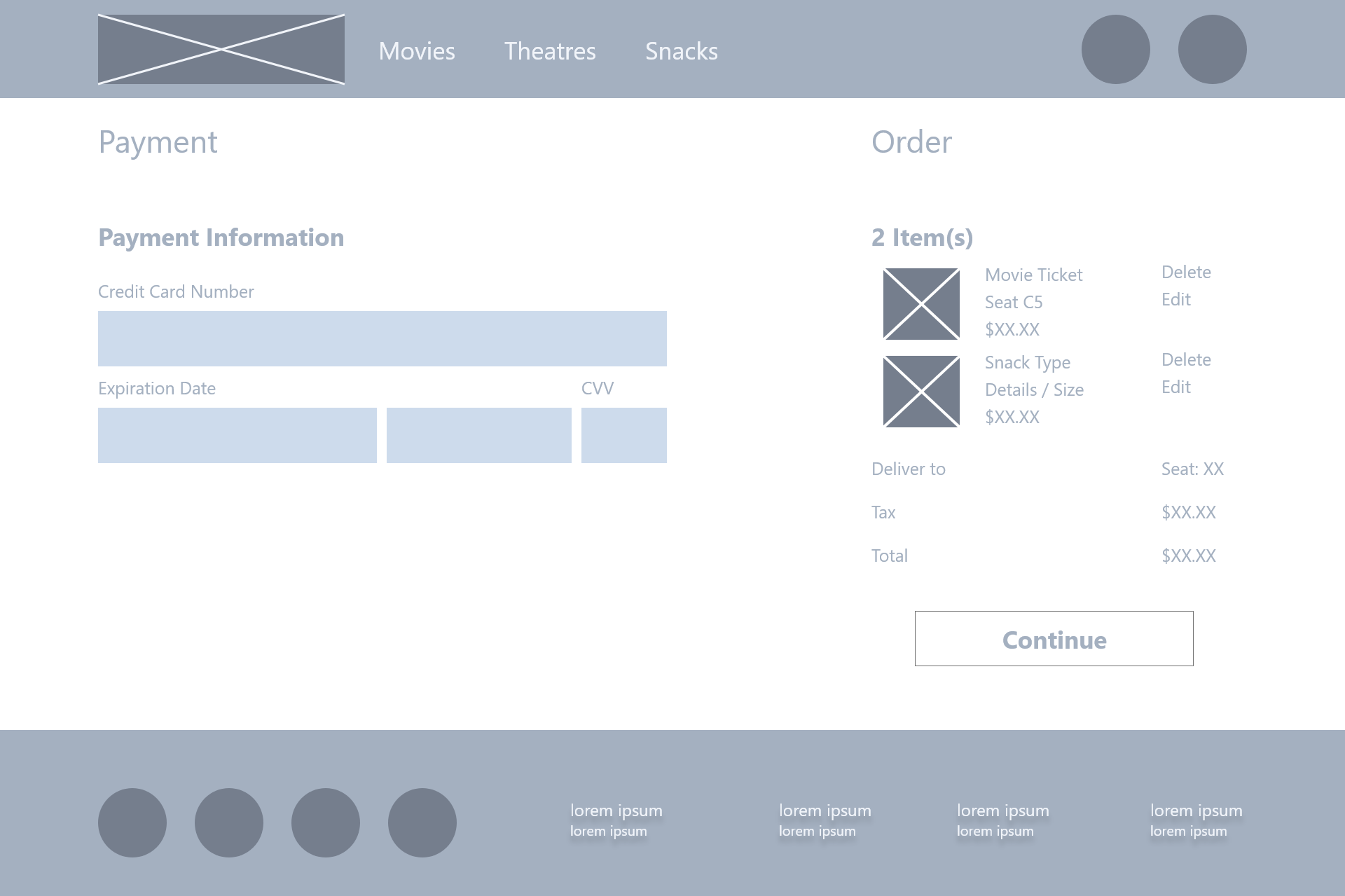
Task: Select the Snacks nav item
Action: pos(681,51)
